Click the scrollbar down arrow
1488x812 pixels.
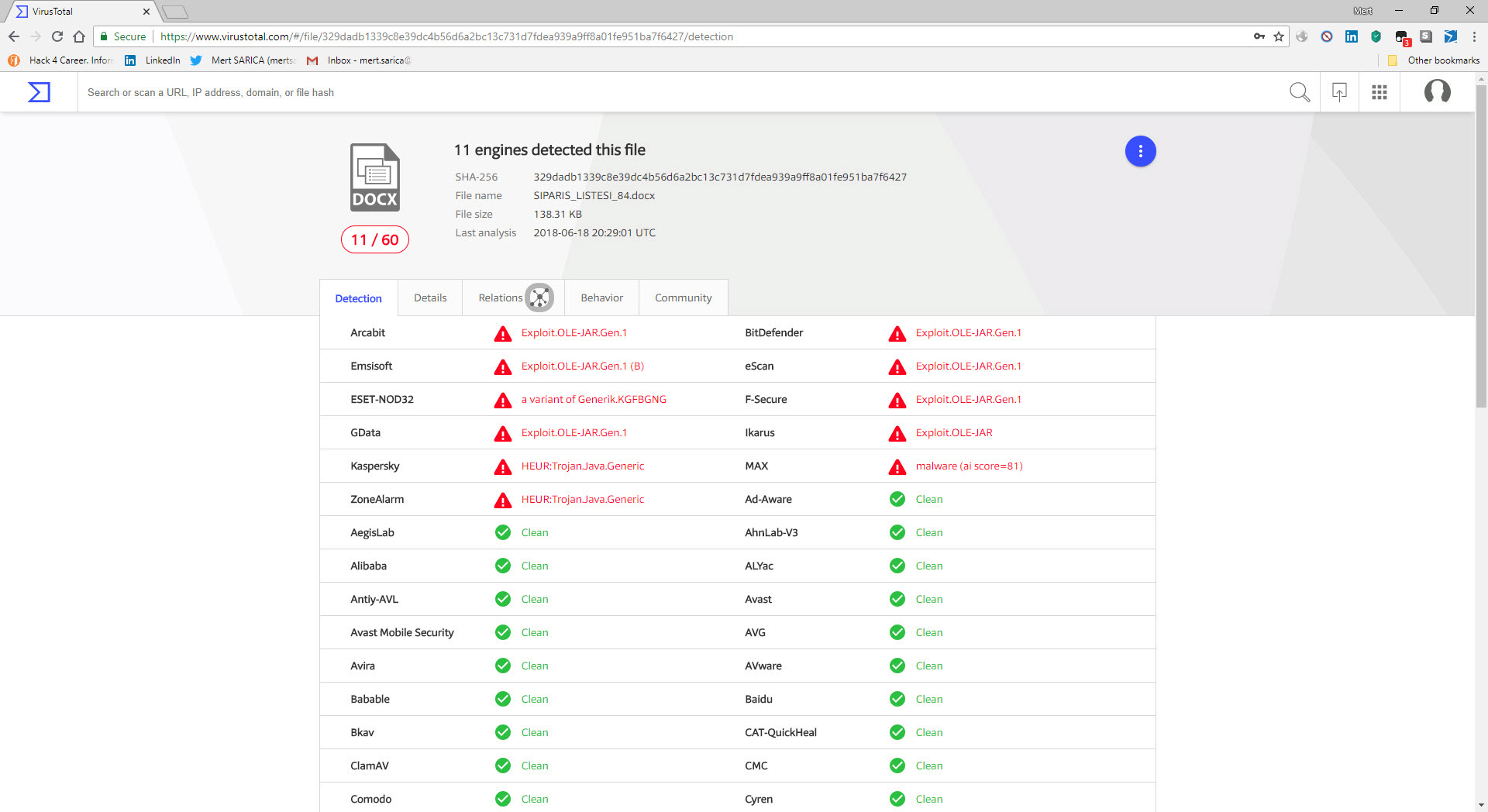click(x=1481, y=806)
